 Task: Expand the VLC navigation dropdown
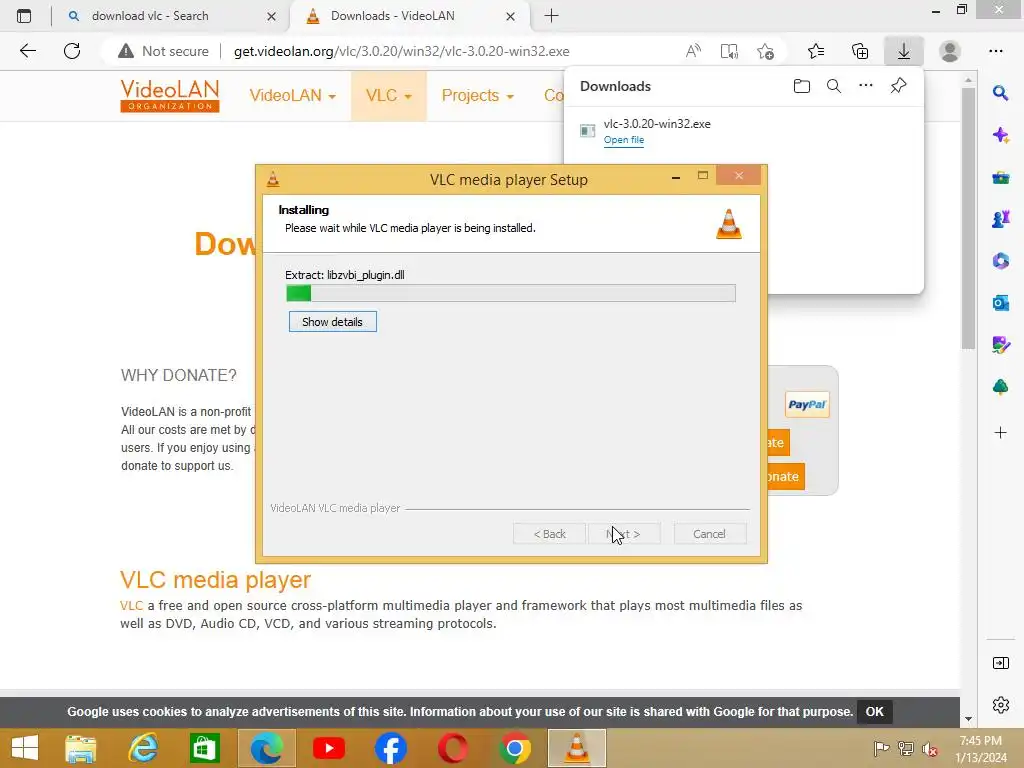click(x=389, y=95)
